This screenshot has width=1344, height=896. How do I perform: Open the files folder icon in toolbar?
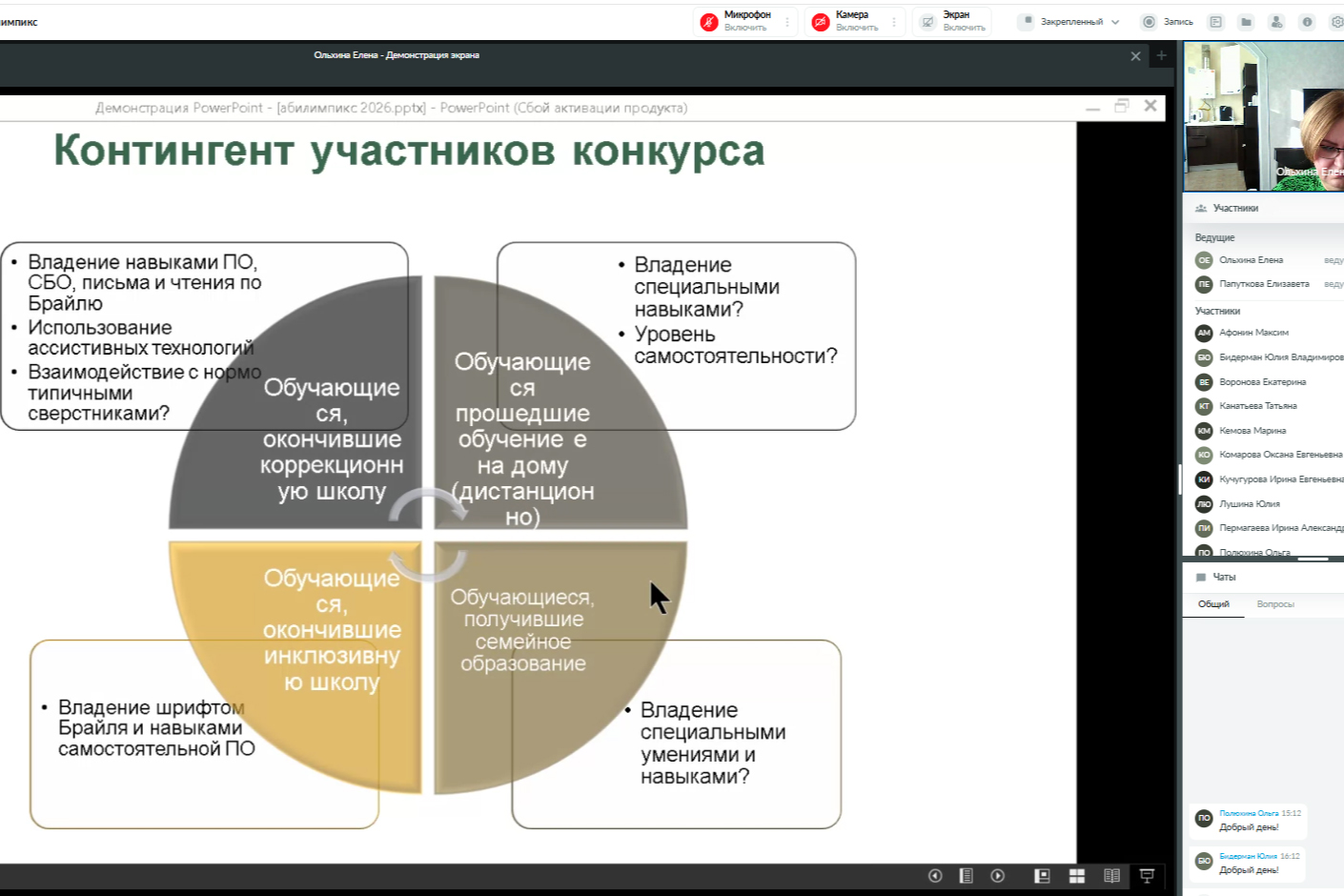(1246, 22)
